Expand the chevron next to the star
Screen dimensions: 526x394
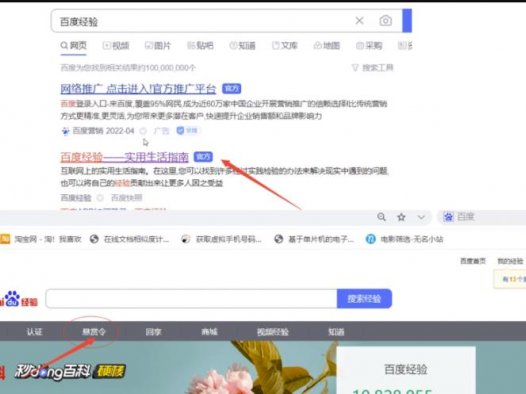pos(421,217)
